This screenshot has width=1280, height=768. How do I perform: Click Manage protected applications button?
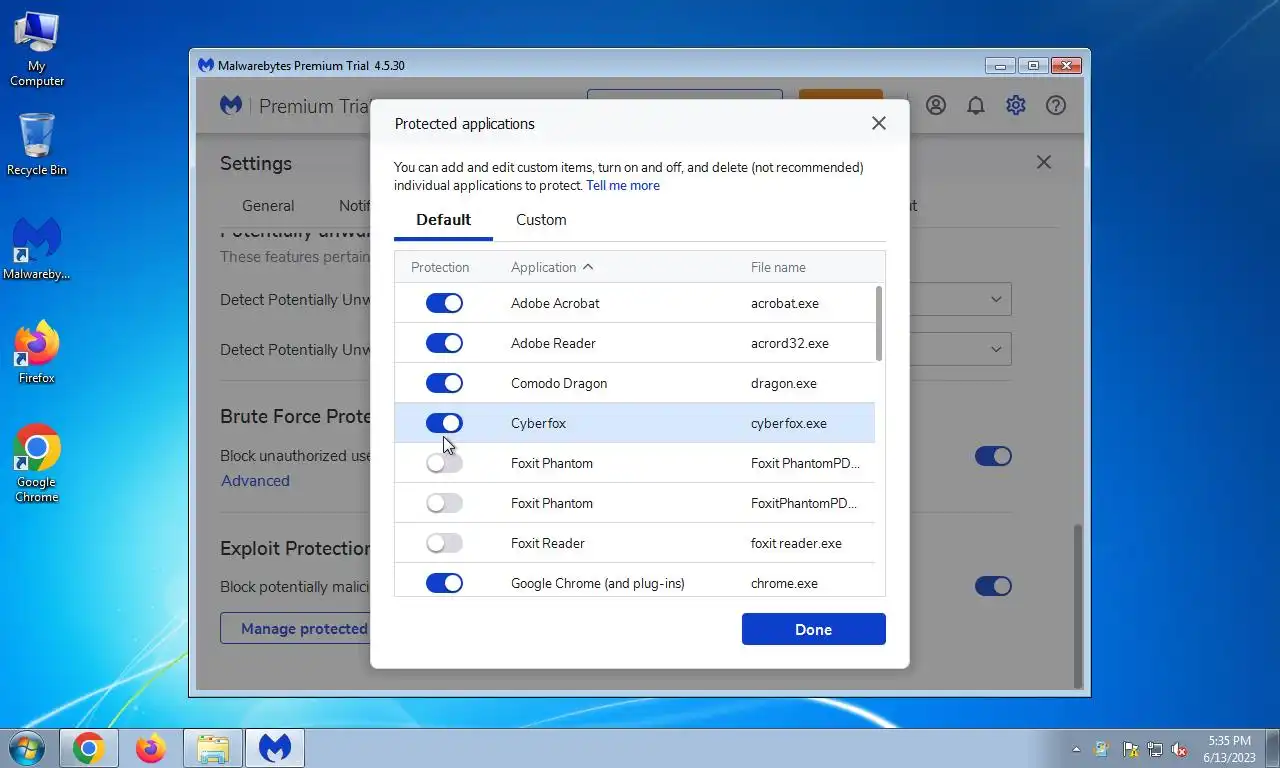coord(295,628)
